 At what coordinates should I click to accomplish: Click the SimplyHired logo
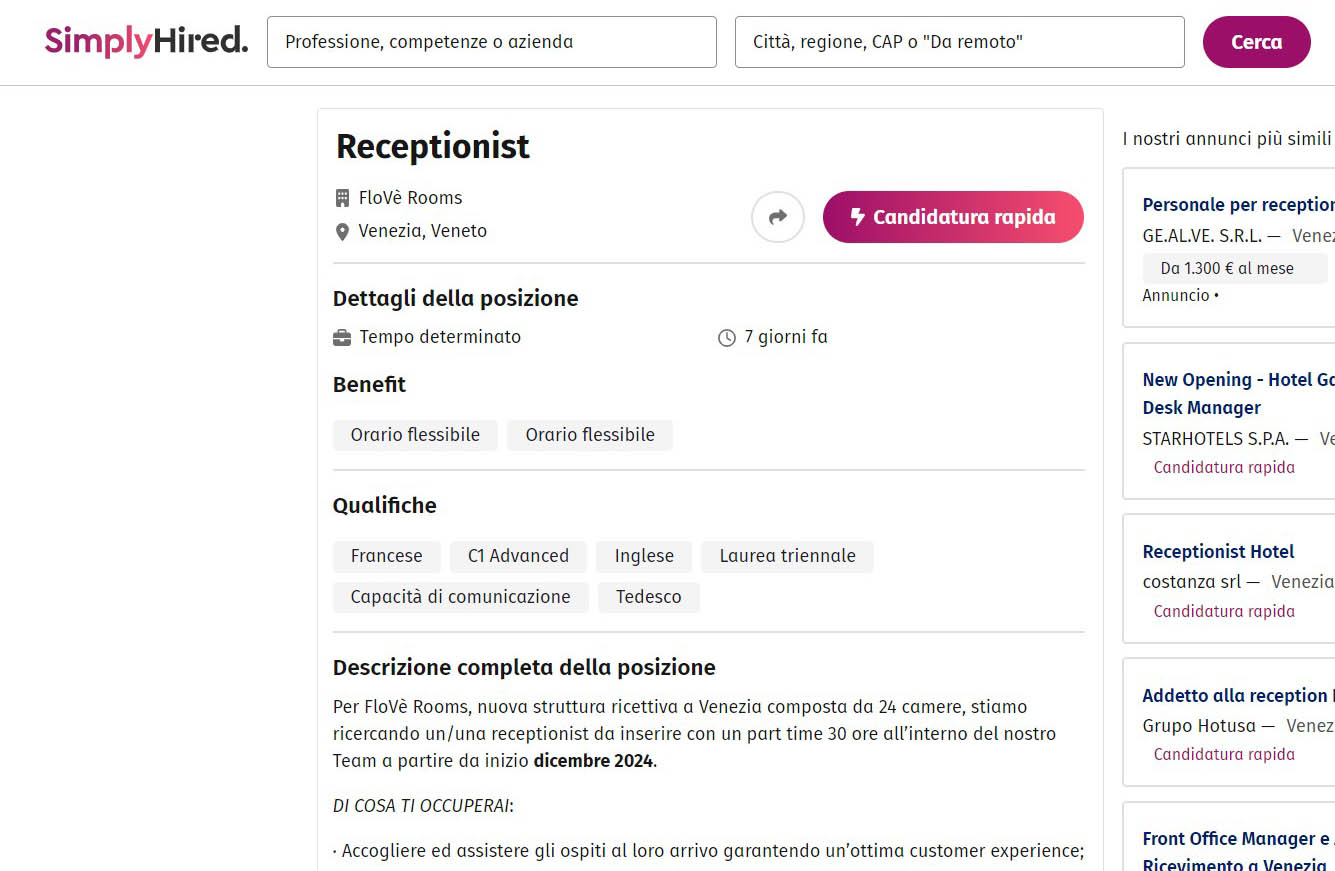click(146, 41)
